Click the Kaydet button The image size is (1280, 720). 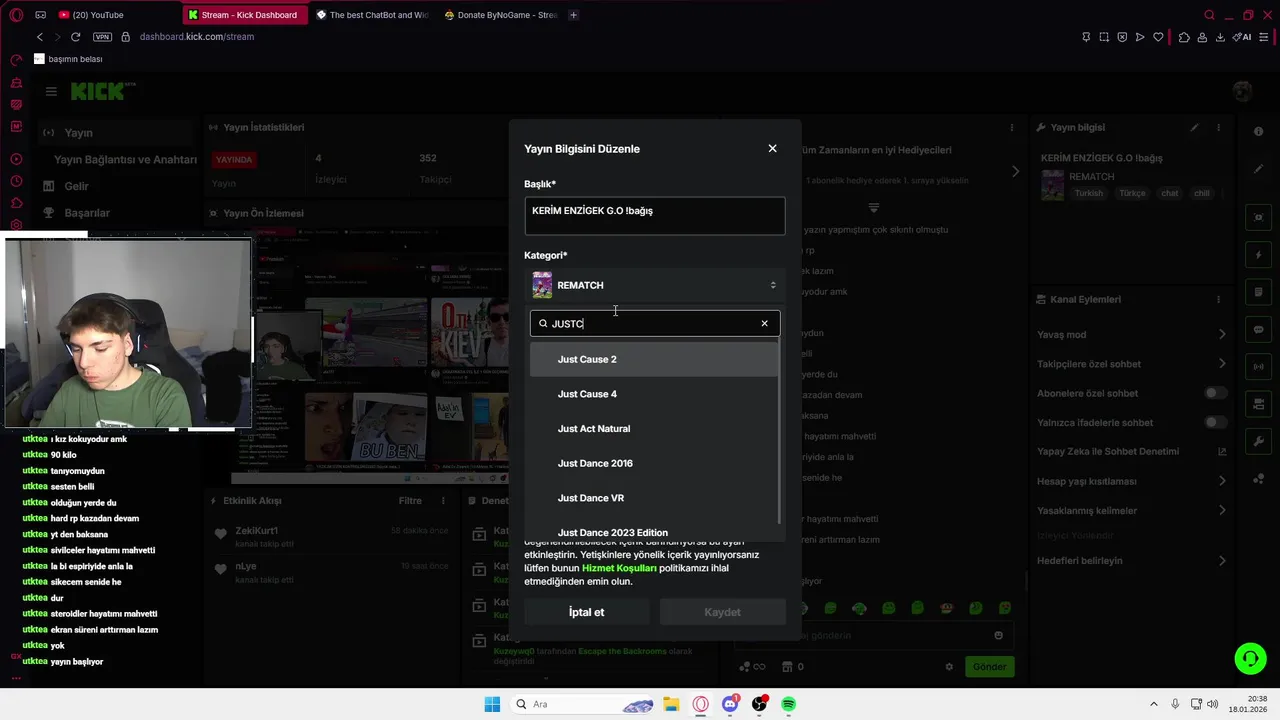coord(722,612)
